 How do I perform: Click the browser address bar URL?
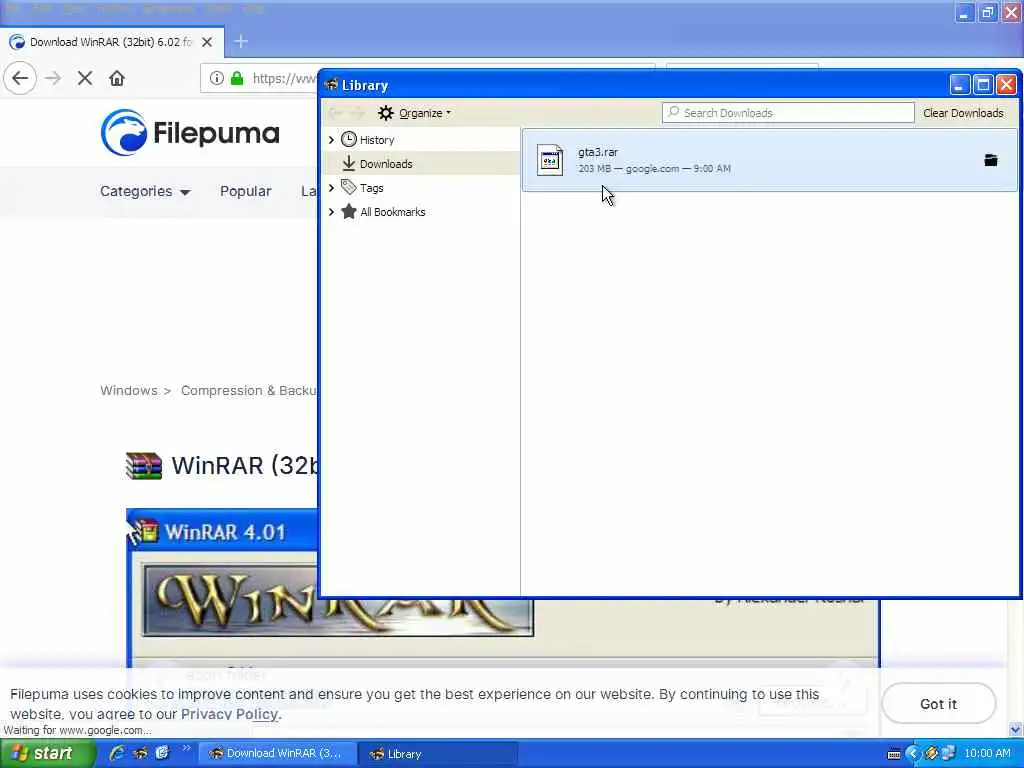pos(285,78)
